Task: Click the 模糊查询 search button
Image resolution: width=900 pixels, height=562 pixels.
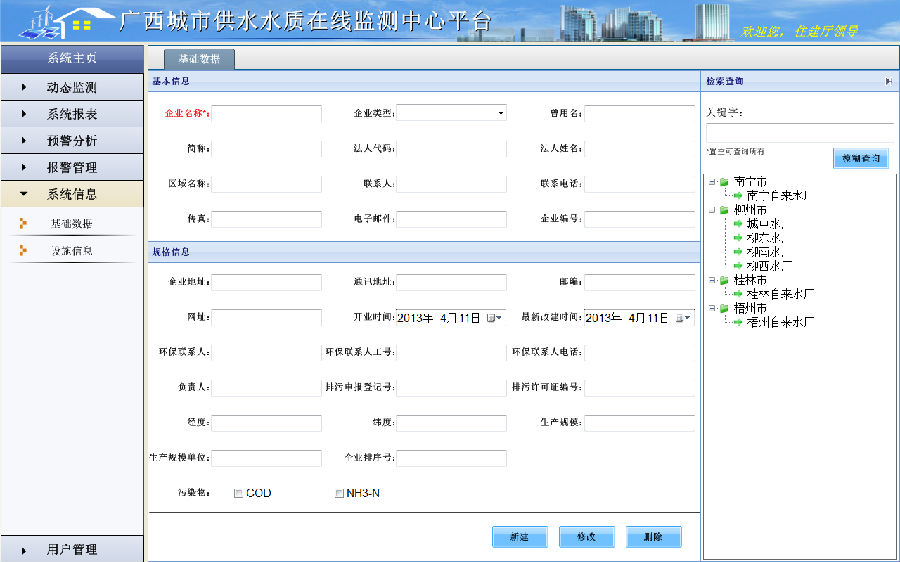Action: 860,159
